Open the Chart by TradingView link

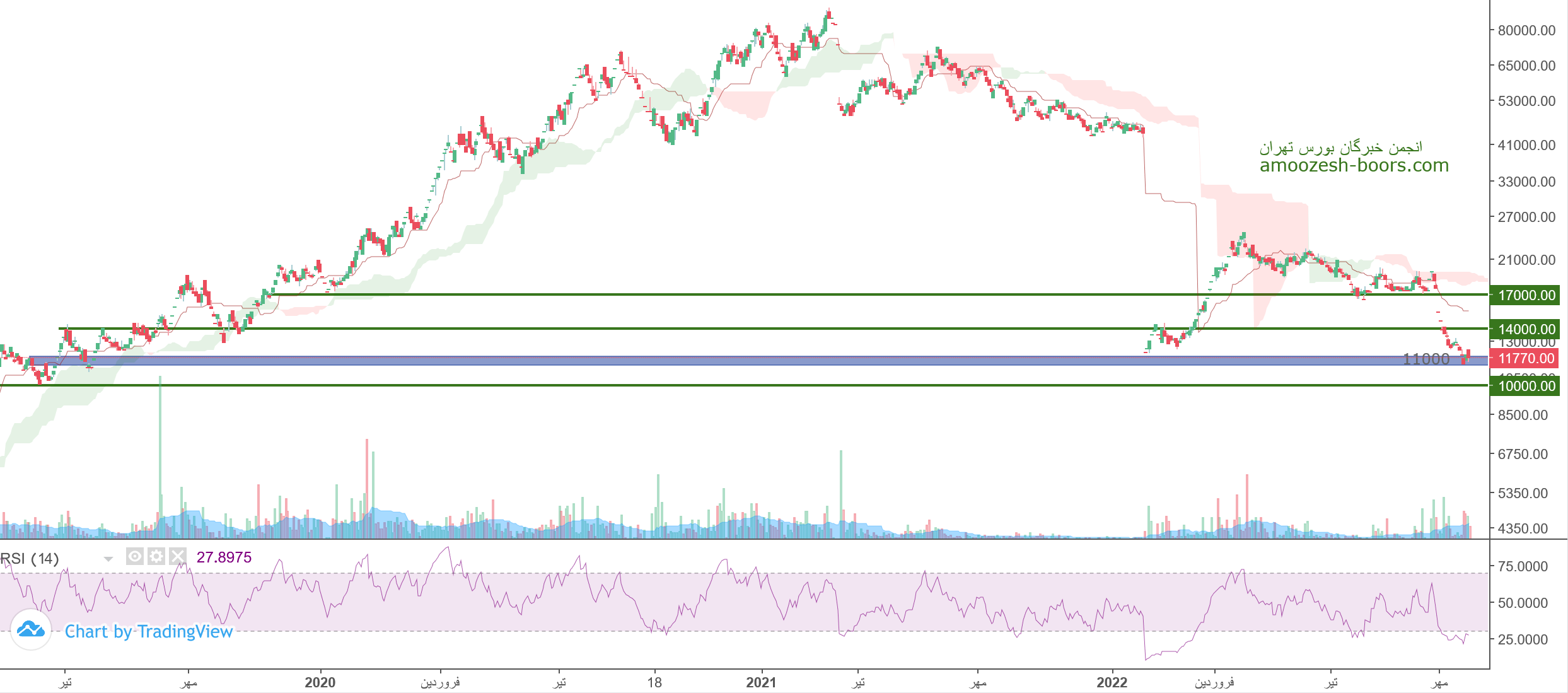(149, 631)
